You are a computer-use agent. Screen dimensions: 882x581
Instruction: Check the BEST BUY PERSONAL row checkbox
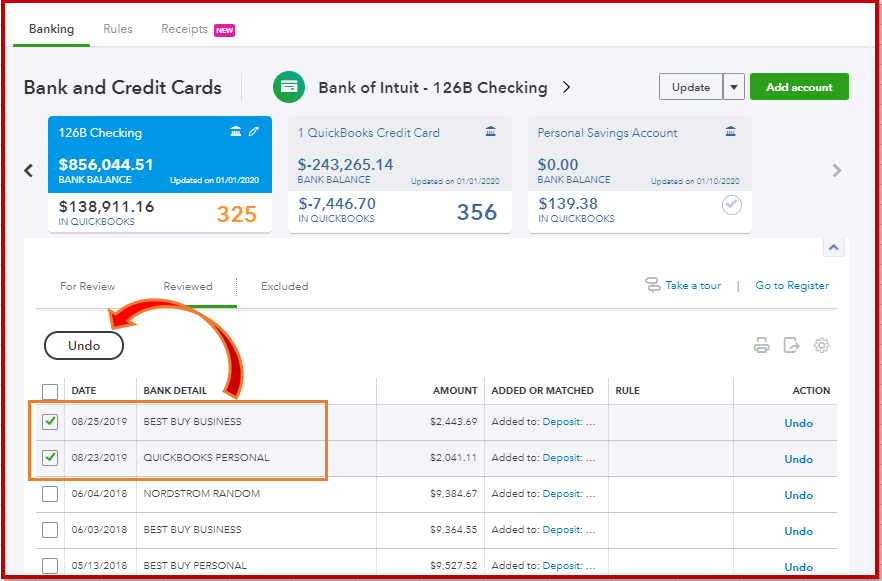tap(50, 566)
